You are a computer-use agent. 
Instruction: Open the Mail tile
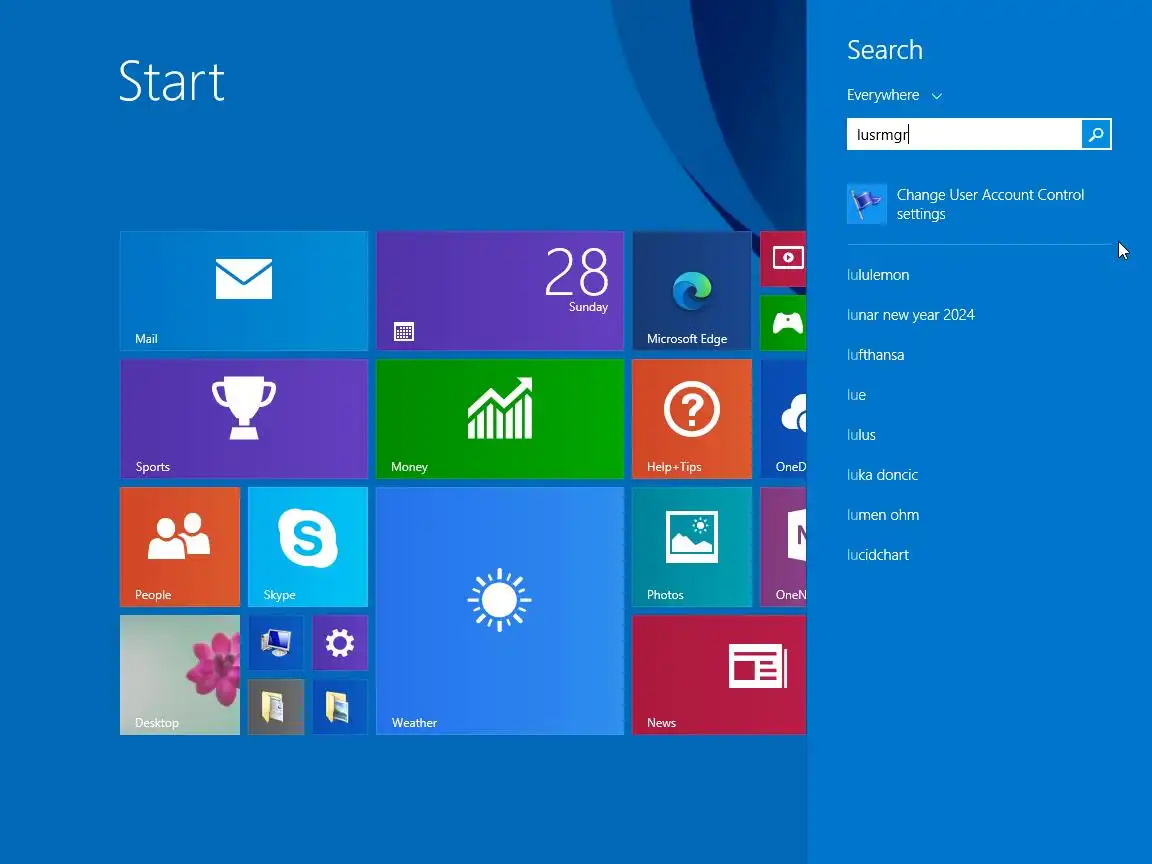tap(244, 291)
